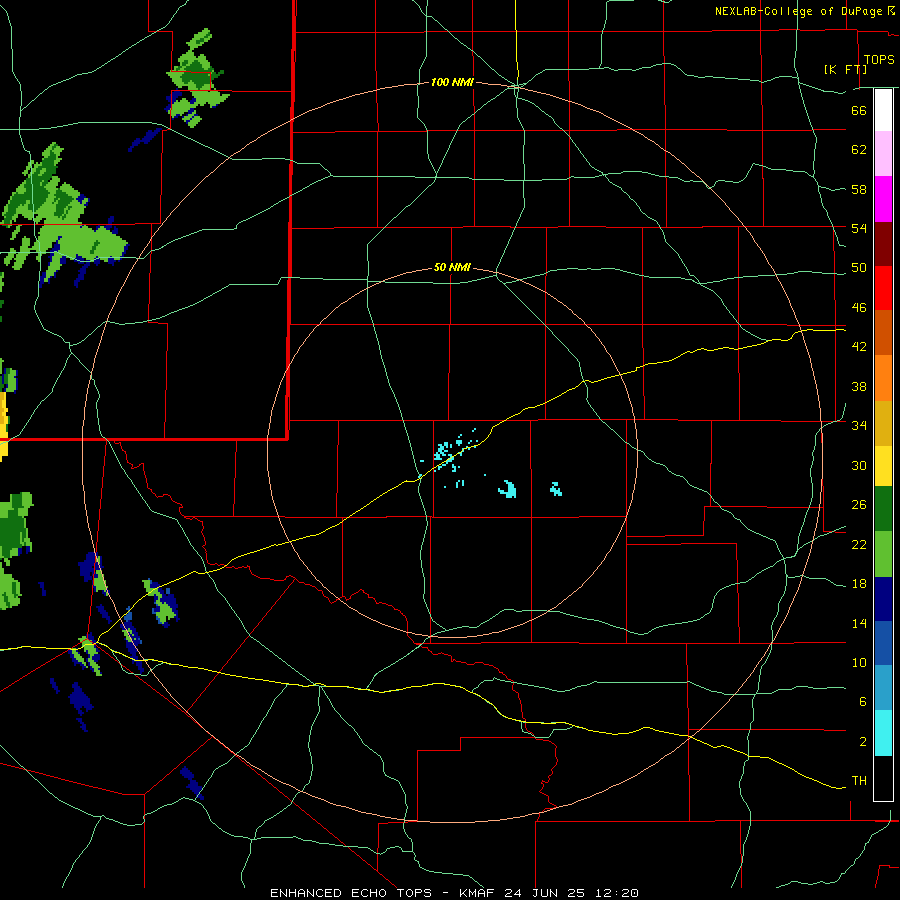The height and width of the screenshot is (900, 900).
Task: Click the navy blue legend swatch
Action: coord(883,599)
